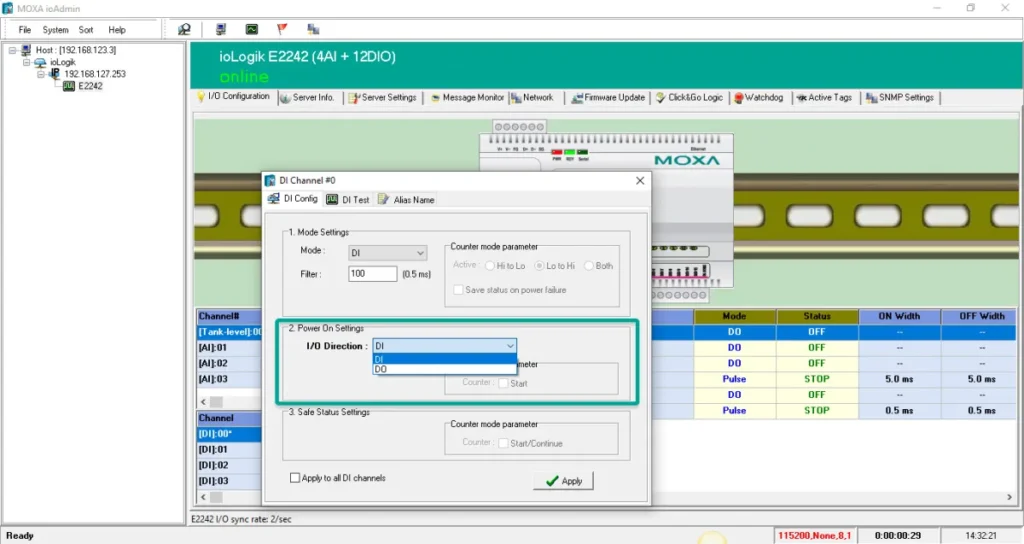Click the I/O Direction combo box
Viewport: 1024px width, 544px height.
pos(445,345)
